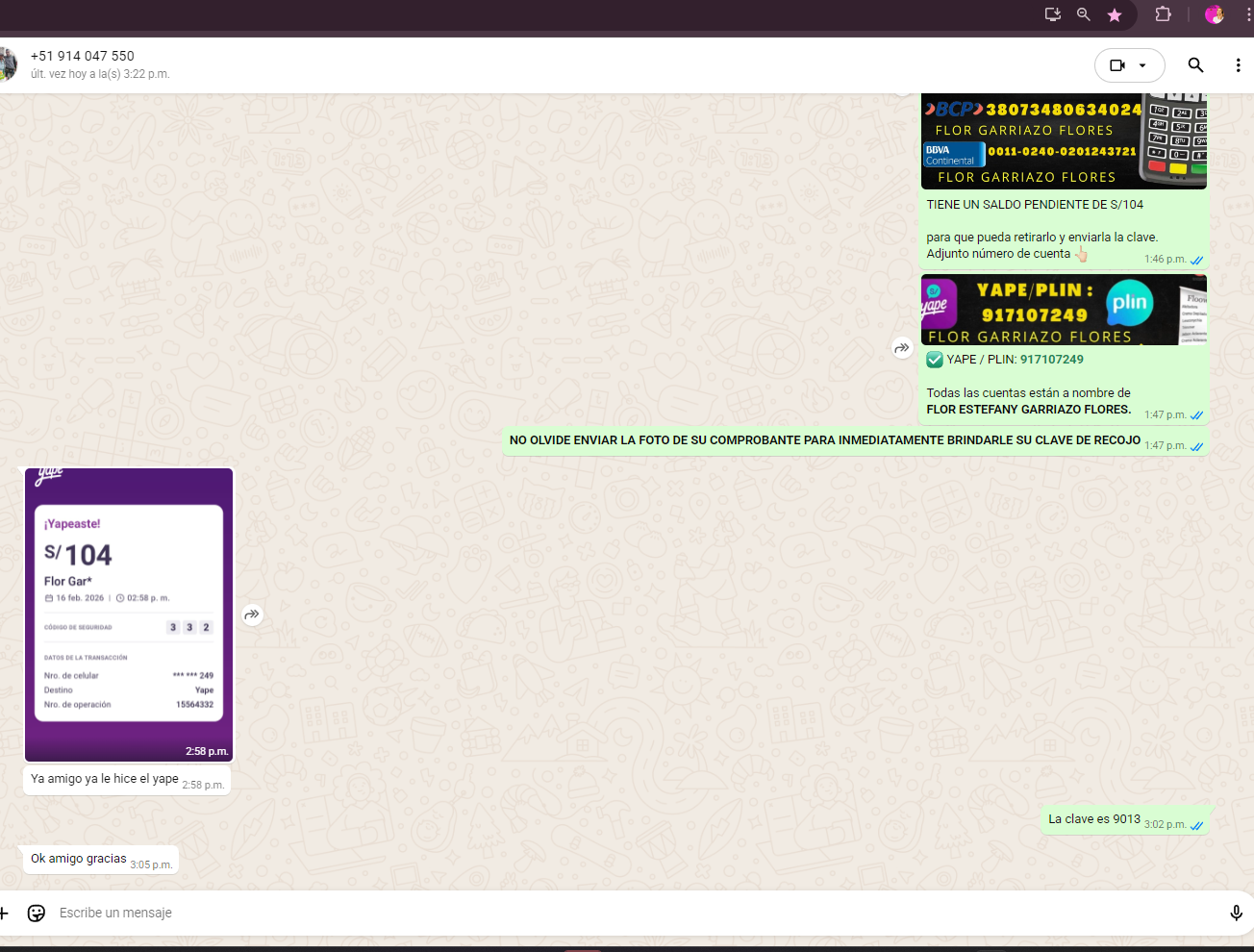
Task: Open the Yape S/104 receipt image
Action: 129,614
